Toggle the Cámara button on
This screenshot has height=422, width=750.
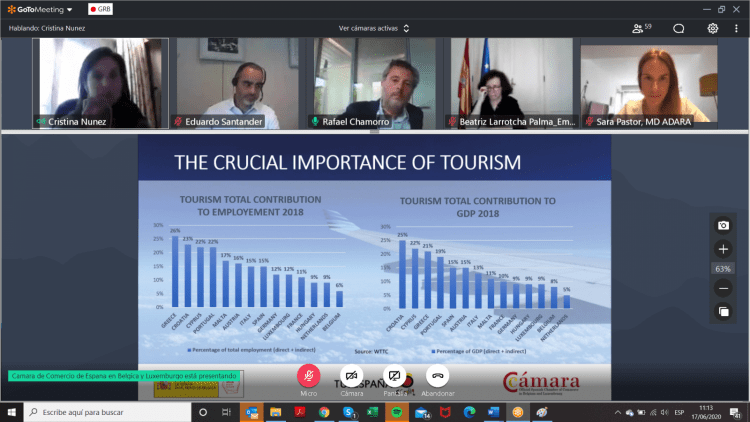pyautogui.click(x=352, y=376)
